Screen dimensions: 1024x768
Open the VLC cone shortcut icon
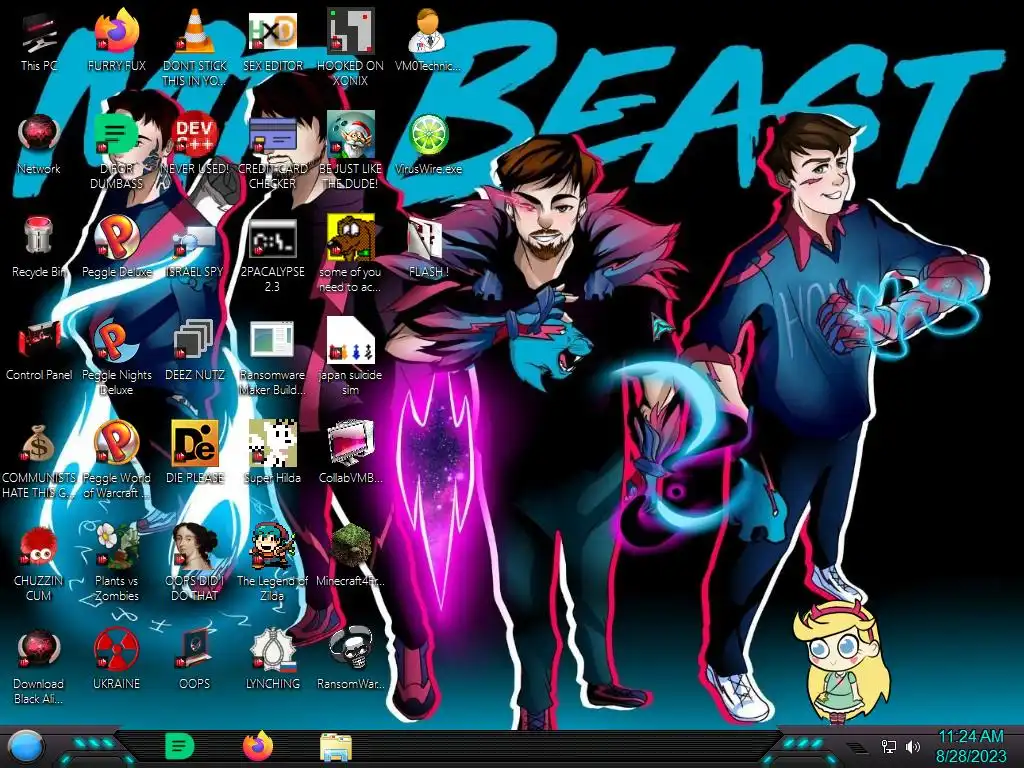tap(195, 31)
